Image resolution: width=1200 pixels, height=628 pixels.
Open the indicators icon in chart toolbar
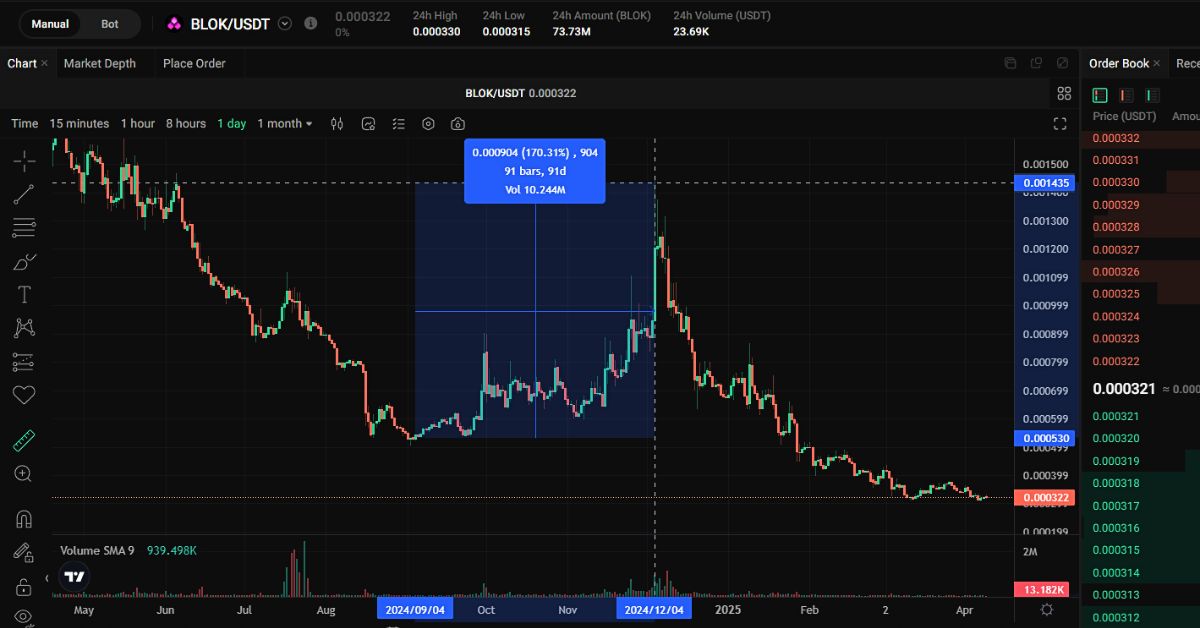coord(368,124)
